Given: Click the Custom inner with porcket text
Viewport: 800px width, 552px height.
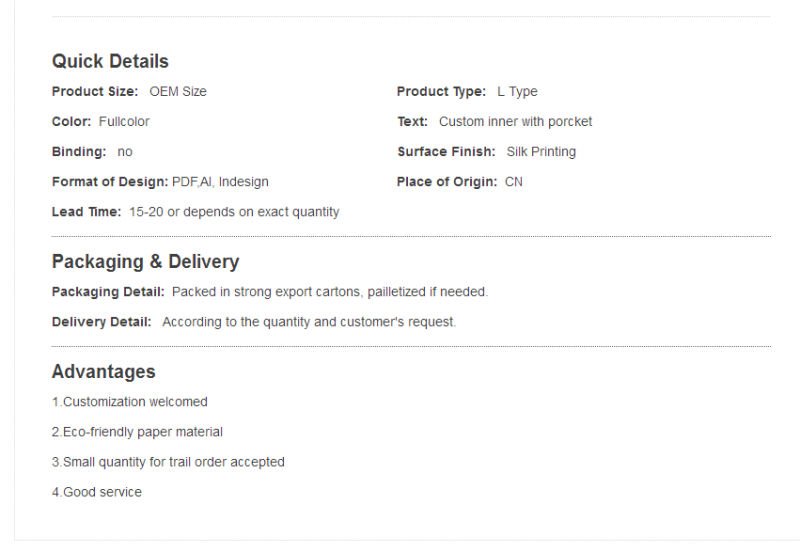Looking at the screenshot, I should click(x=515, y=121).
